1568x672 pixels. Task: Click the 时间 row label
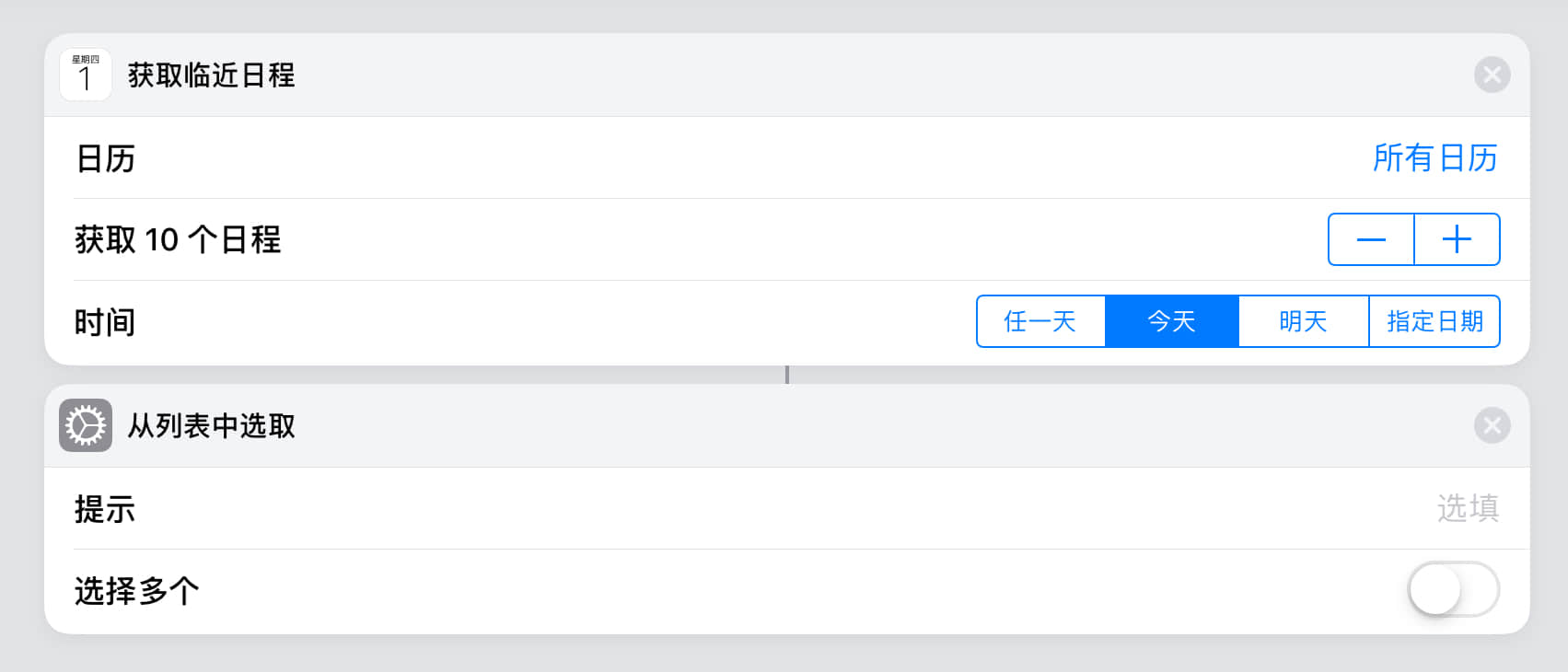coord(105,322)
